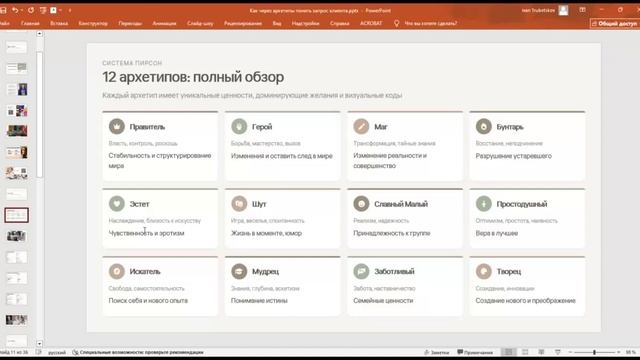Start Slide Show view from status bar
The width and height of the screenshot is (640, 360).
click(x=558, y=352)
